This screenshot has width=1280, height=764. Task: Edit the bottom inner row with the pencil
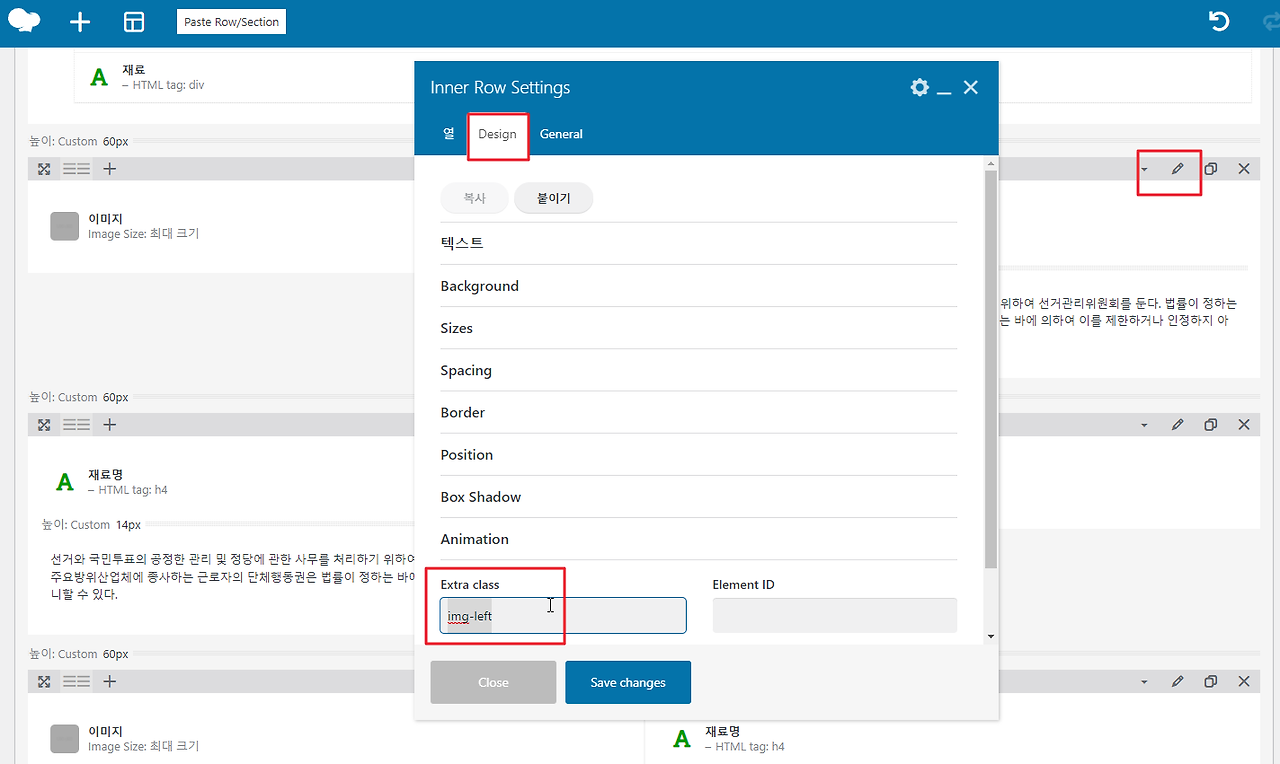pos(1177,682)
